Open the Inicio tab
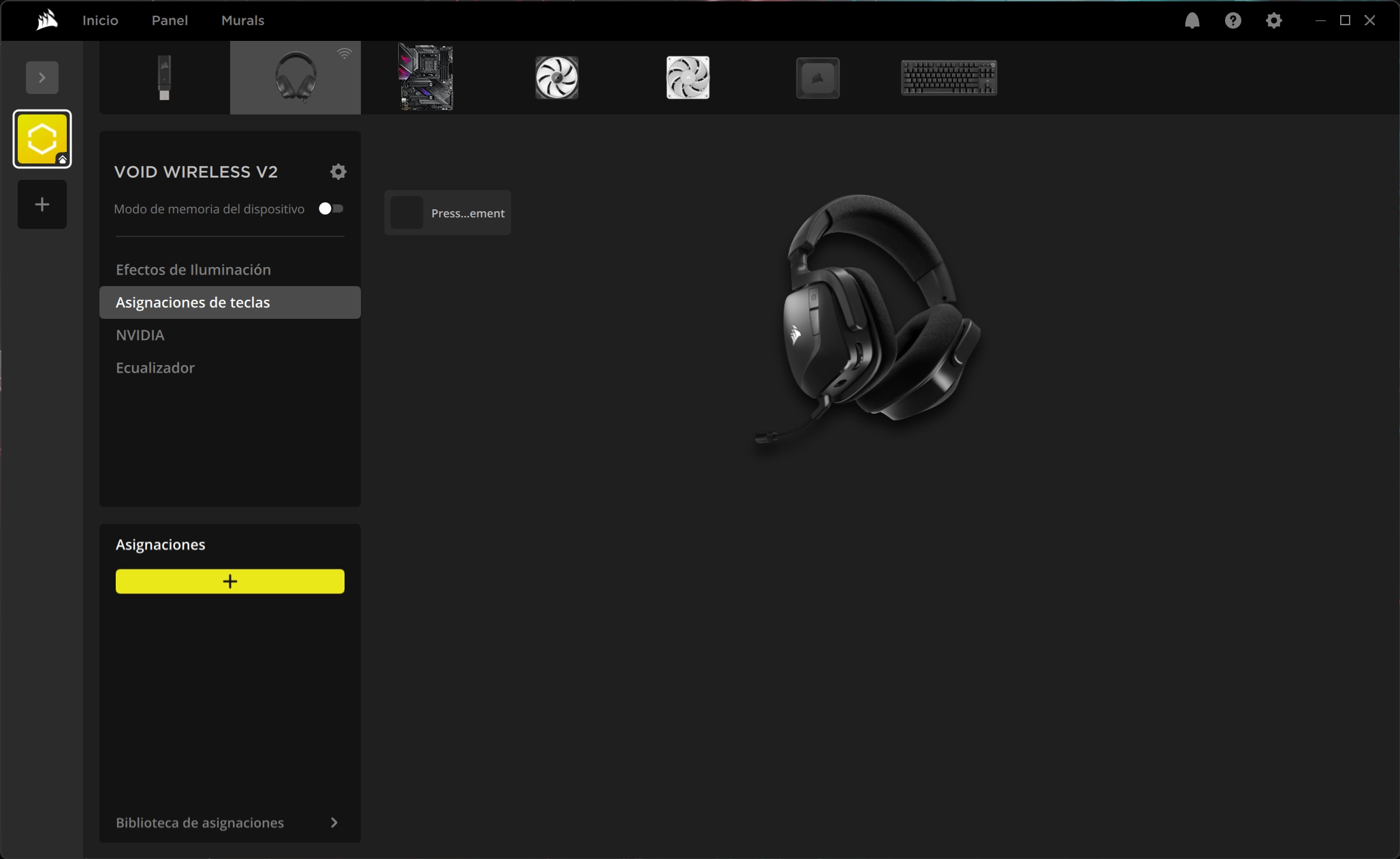 point(100,20)
